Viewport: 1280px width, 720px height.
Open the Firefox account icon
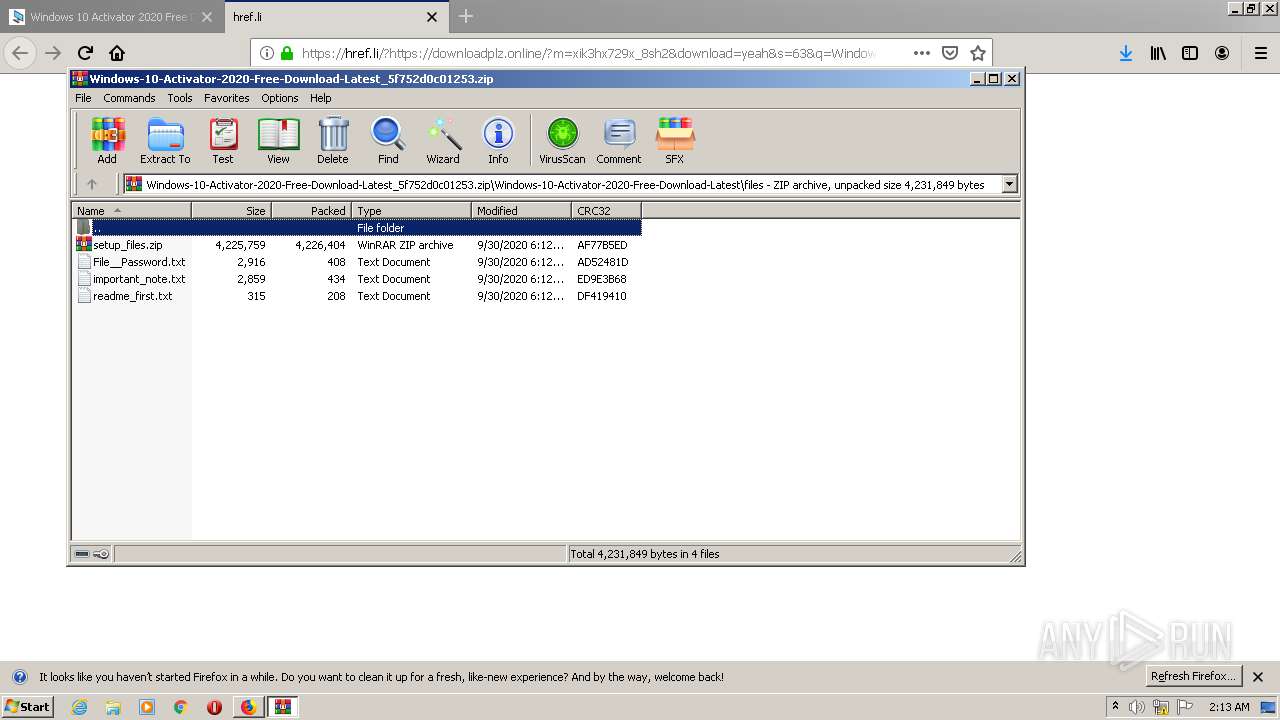[1222, 53]
